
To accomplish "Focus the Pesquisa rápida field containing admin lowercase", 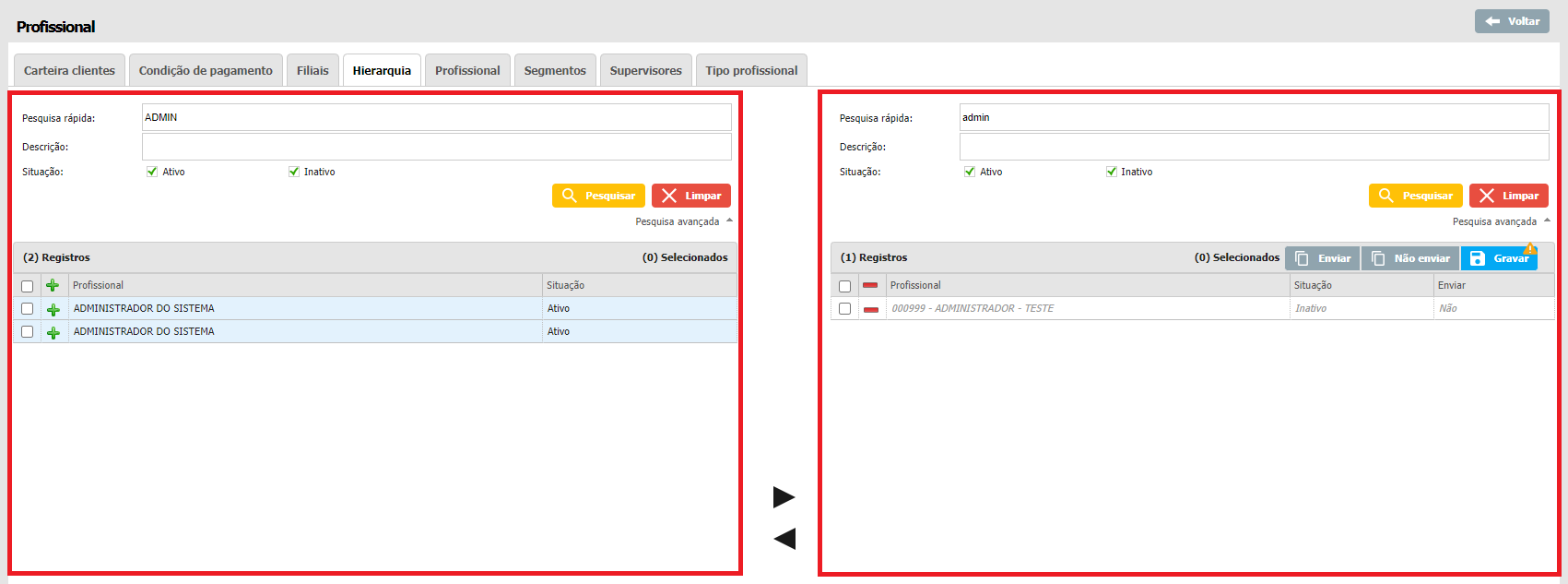I will (x=1254, y=117).
